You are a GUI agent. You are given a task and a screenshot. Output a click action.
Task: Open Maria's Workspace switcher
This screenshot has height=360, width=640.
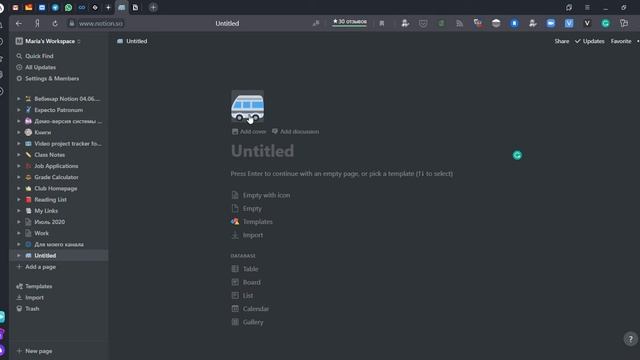48,41
